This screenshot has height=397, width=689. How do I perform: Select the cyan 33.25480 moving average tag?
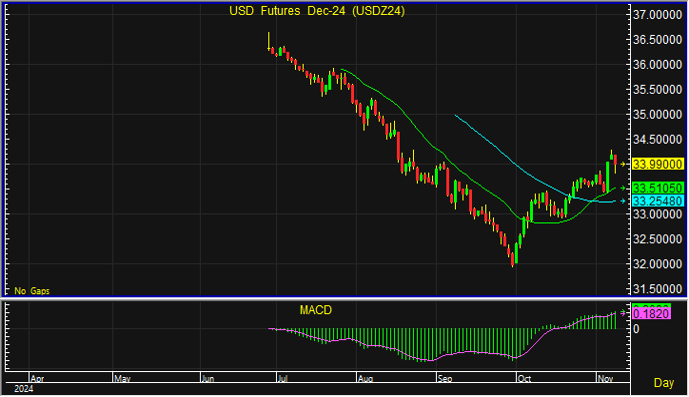[658, 201]
